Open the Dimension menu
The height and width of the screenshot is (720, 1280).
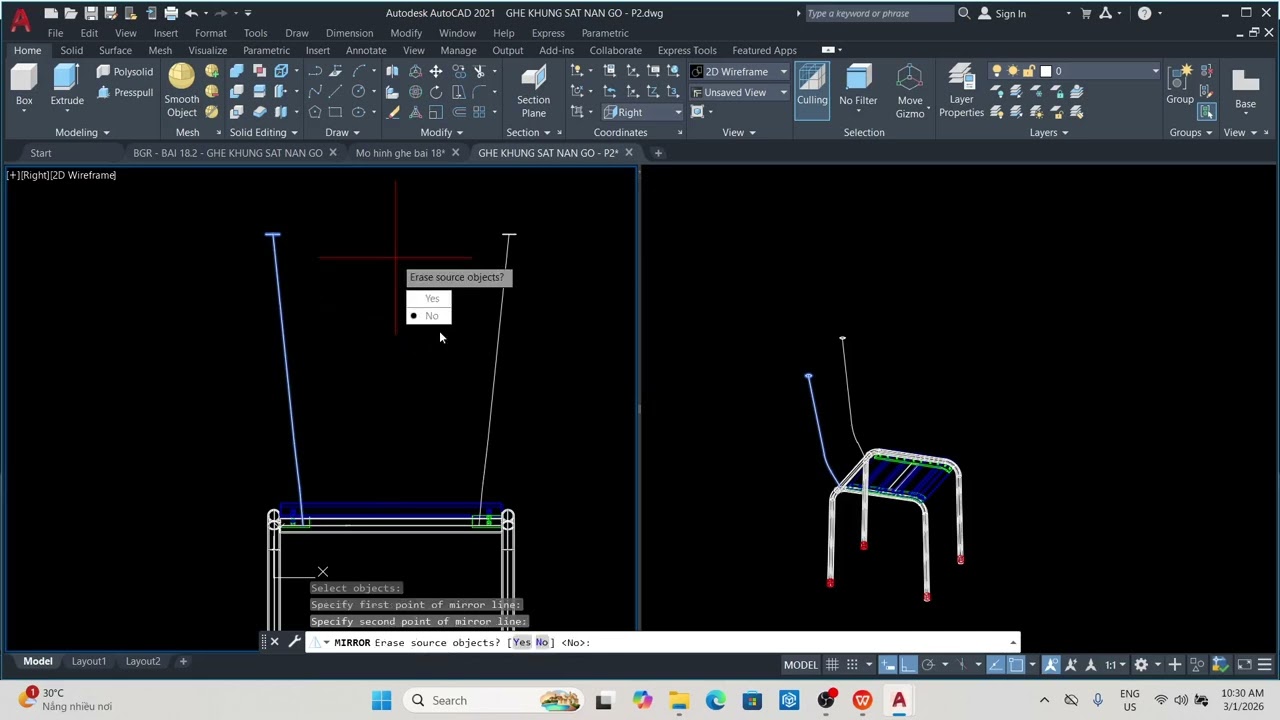349,33
